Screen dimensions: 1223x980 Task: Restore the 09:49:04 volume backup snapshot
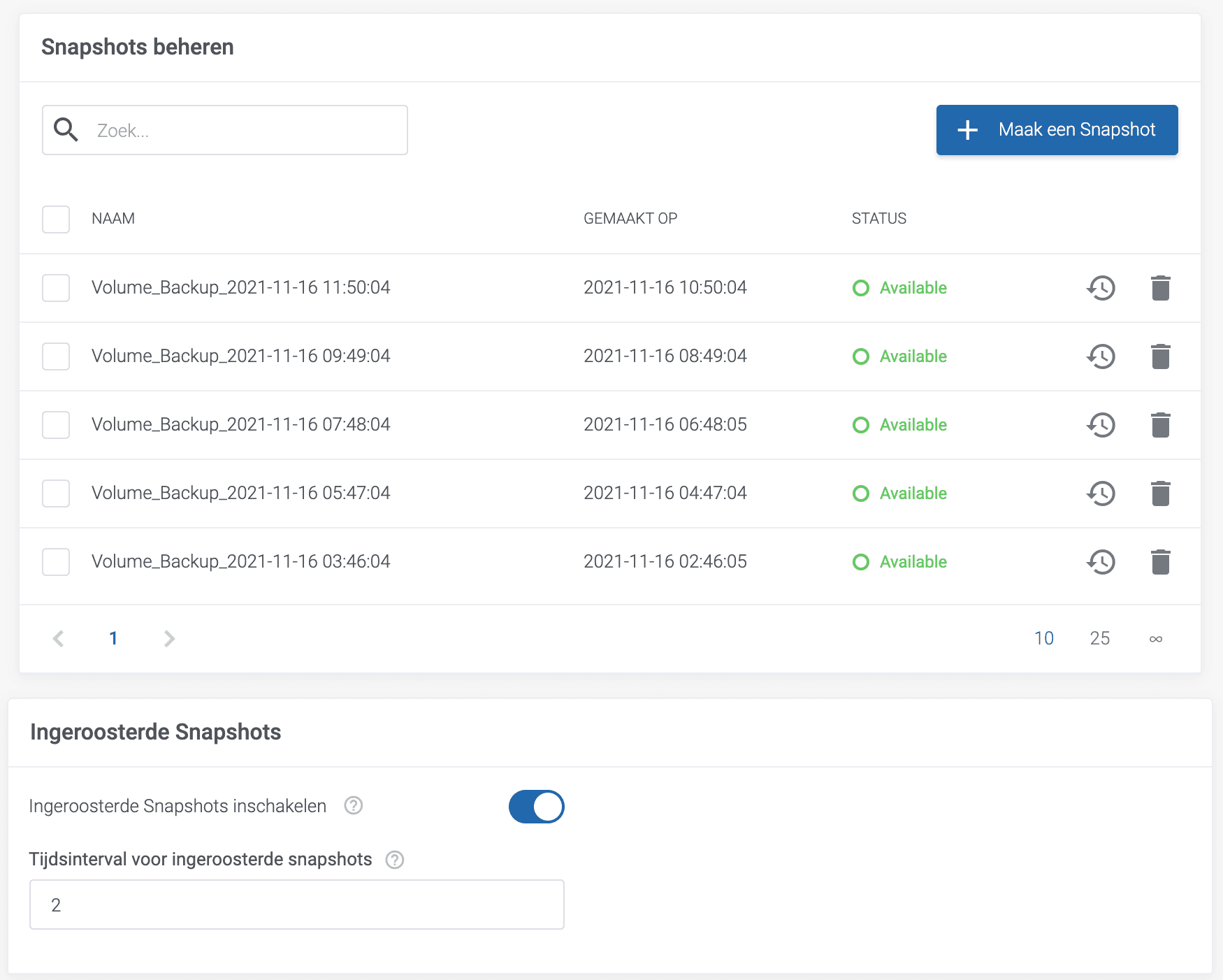coord(1101,356)
